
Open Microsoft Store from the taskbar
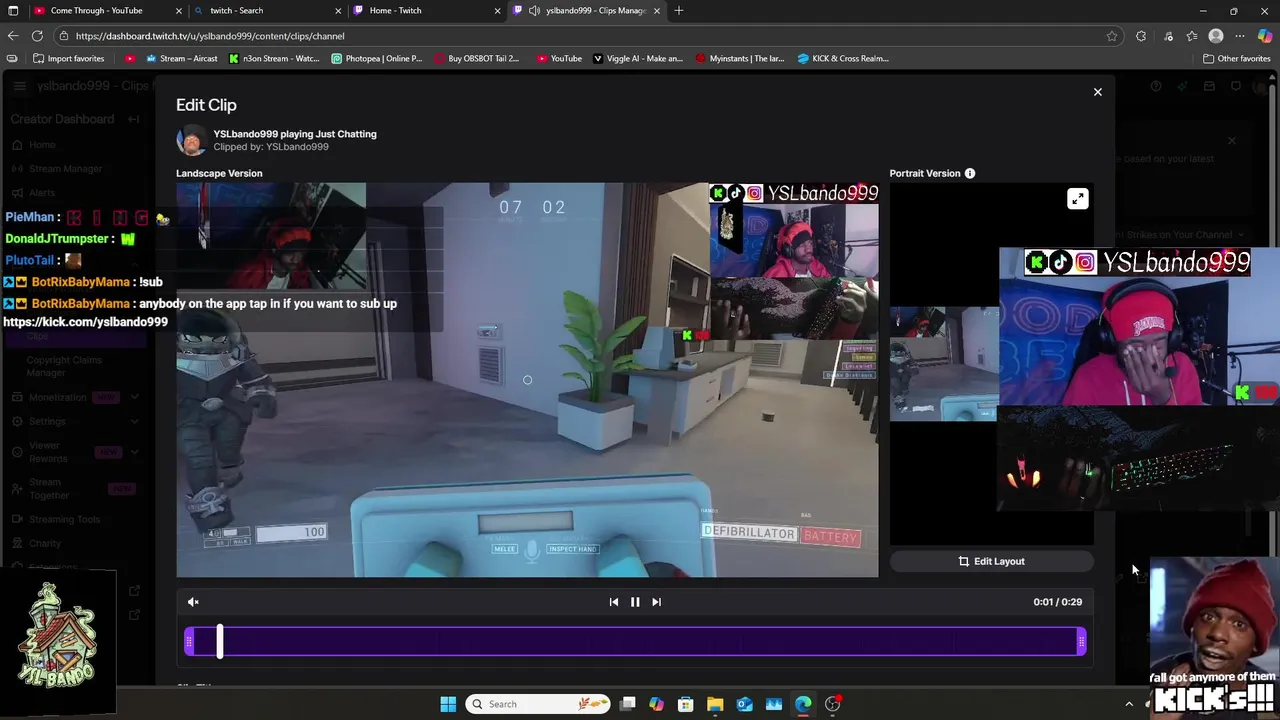pyautogui.click(x=685, y=704)
